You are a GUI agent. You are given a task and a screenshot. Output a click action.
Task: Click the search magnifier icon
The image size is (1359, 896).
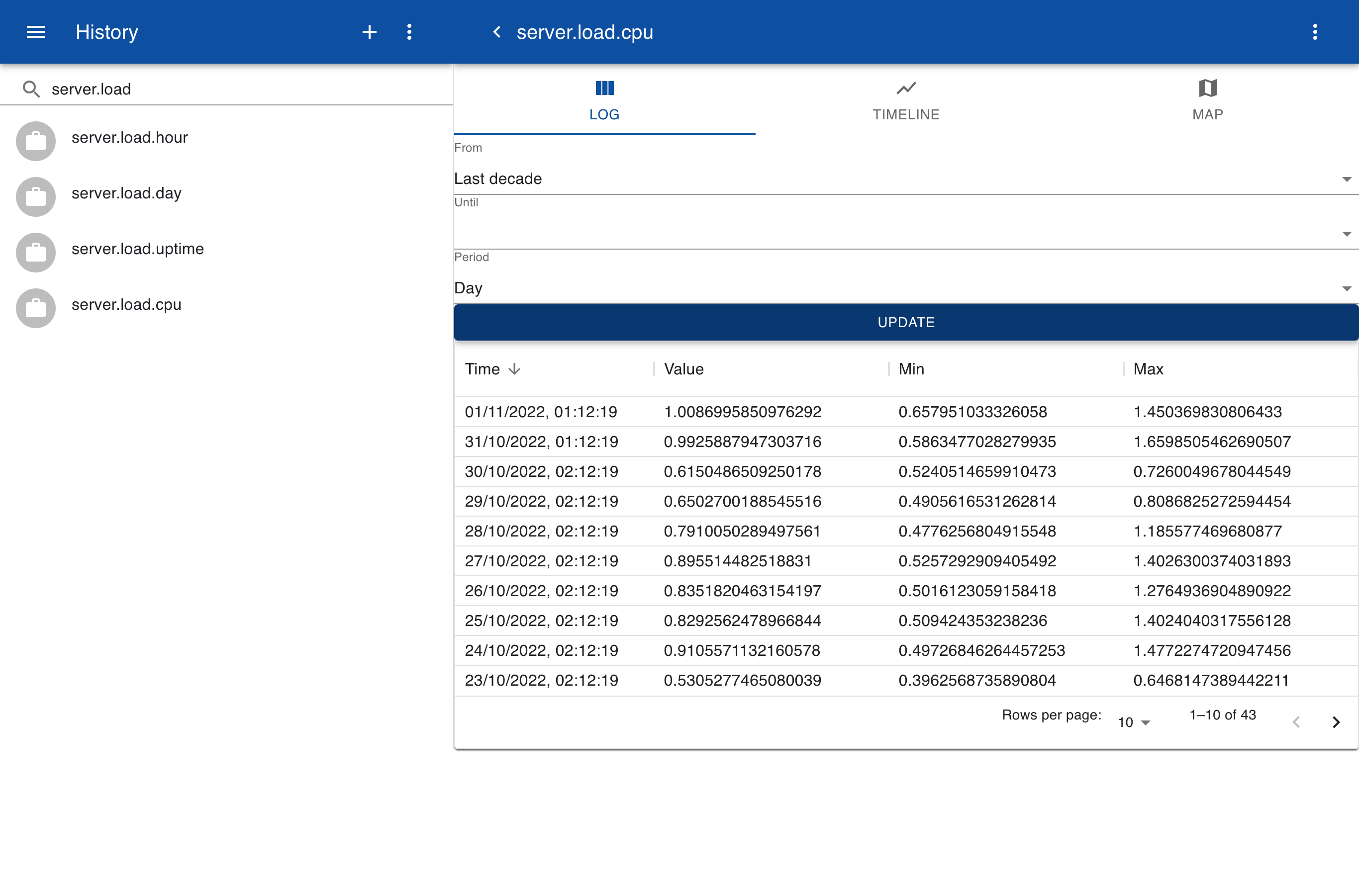point(31,89)
